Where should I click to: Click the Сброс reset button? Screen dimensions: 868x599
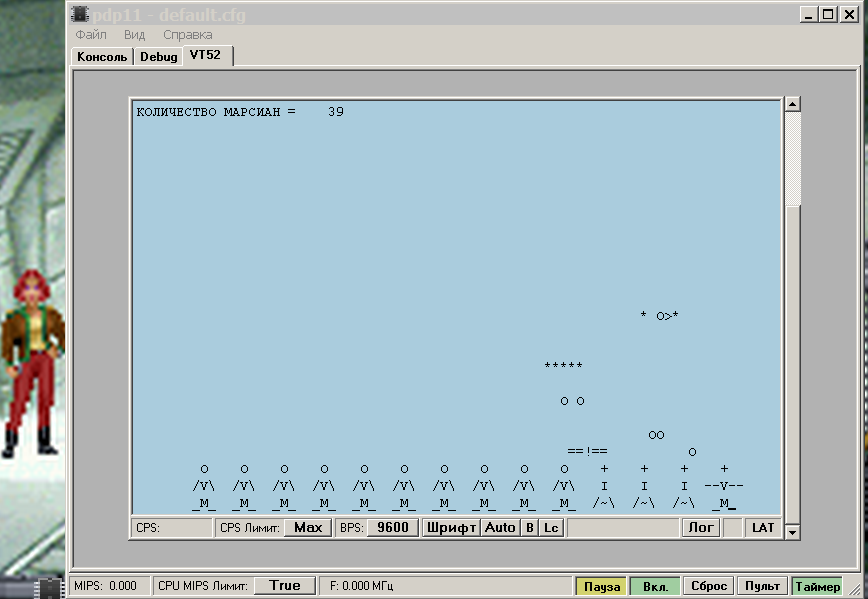tap(709, 586)
